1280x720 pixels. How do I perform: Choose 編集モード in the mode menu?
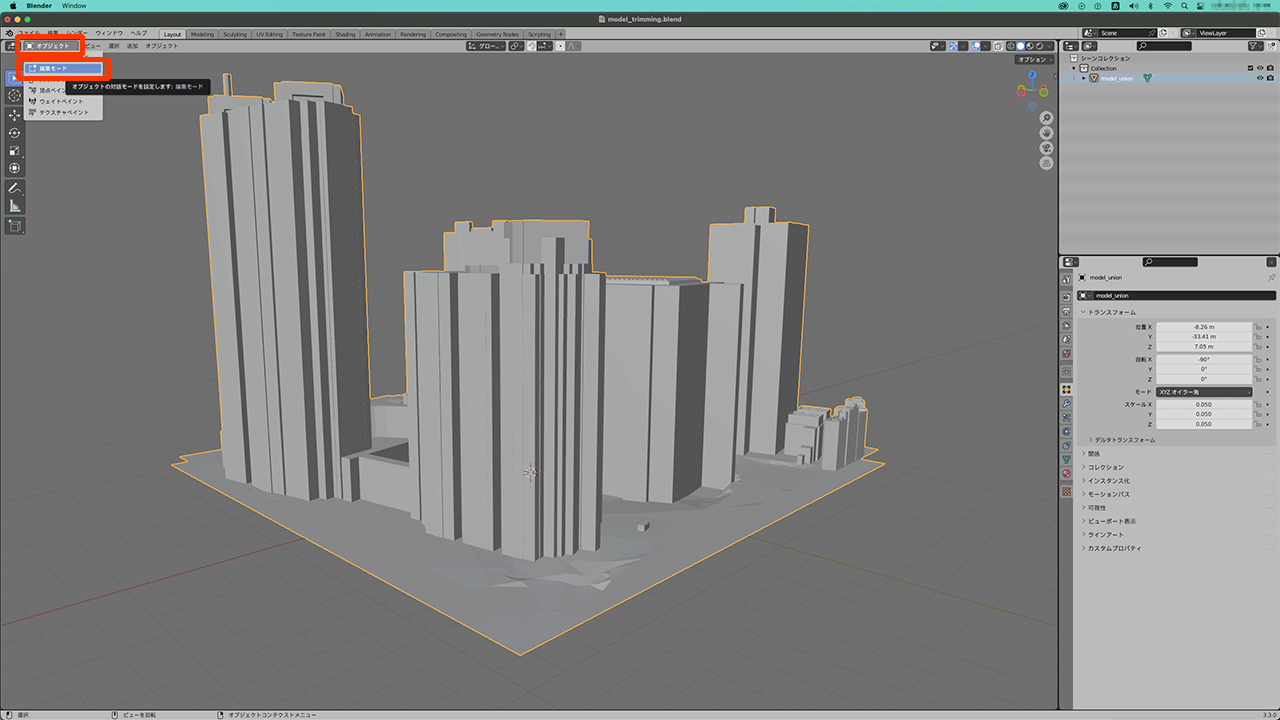coord(64,69)
